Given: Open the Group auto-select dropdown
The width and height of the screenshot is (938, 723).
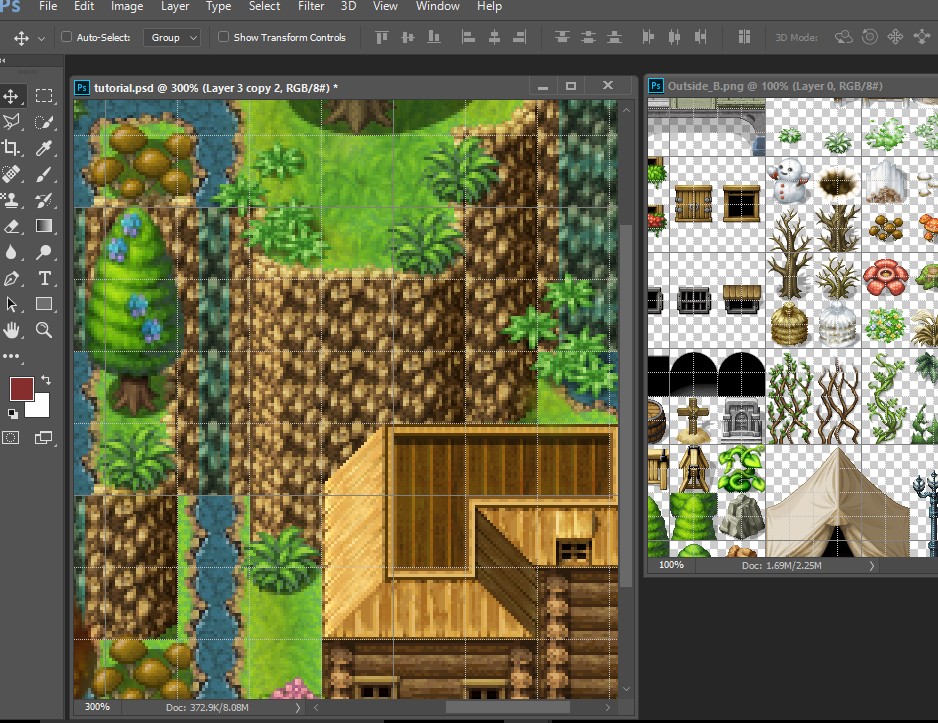Looking at the screenshot, I should pyautogui.click(x=172, y=38).
